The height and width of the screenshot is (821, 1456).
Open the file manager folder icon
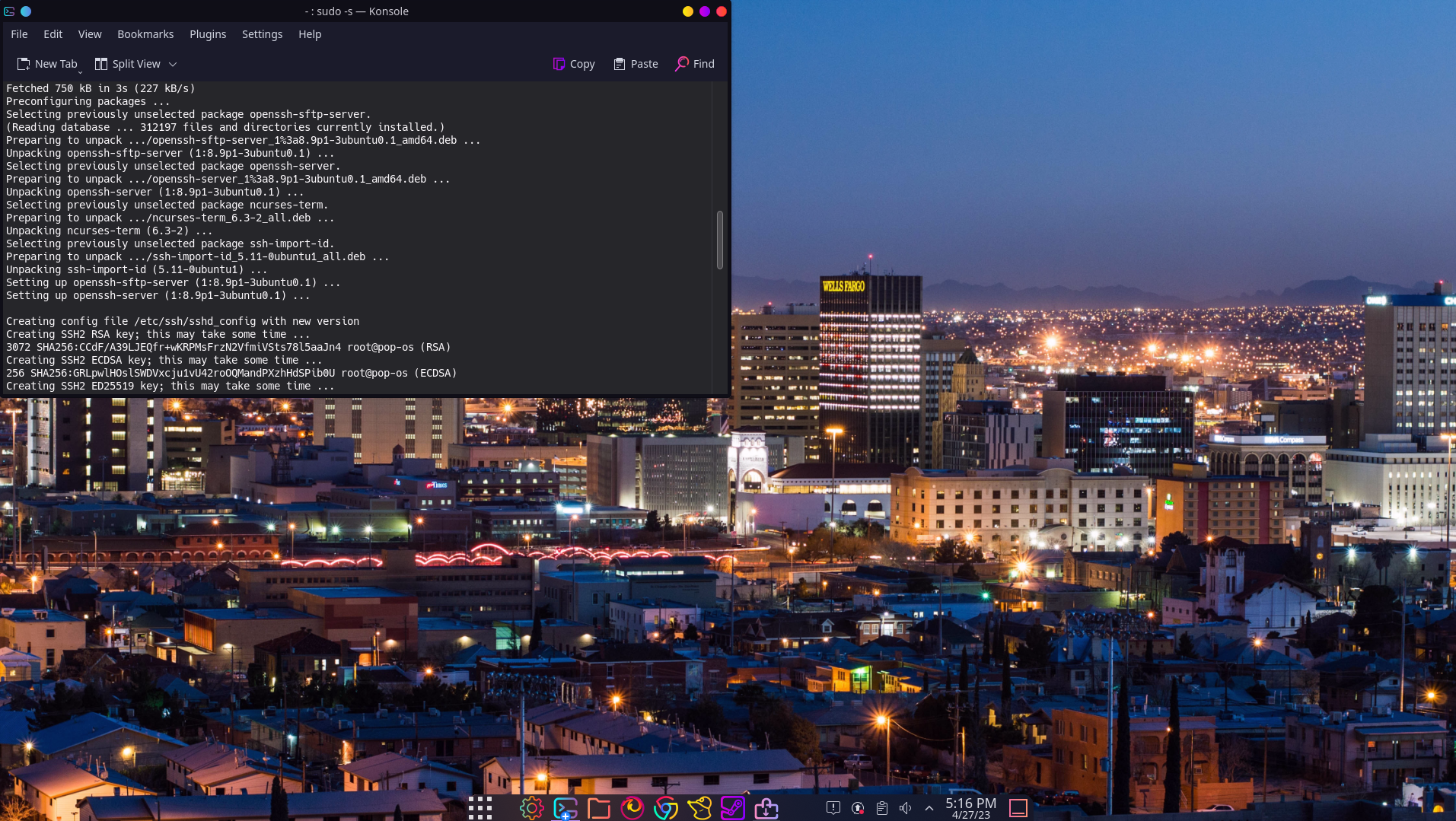tap(599, 808)
